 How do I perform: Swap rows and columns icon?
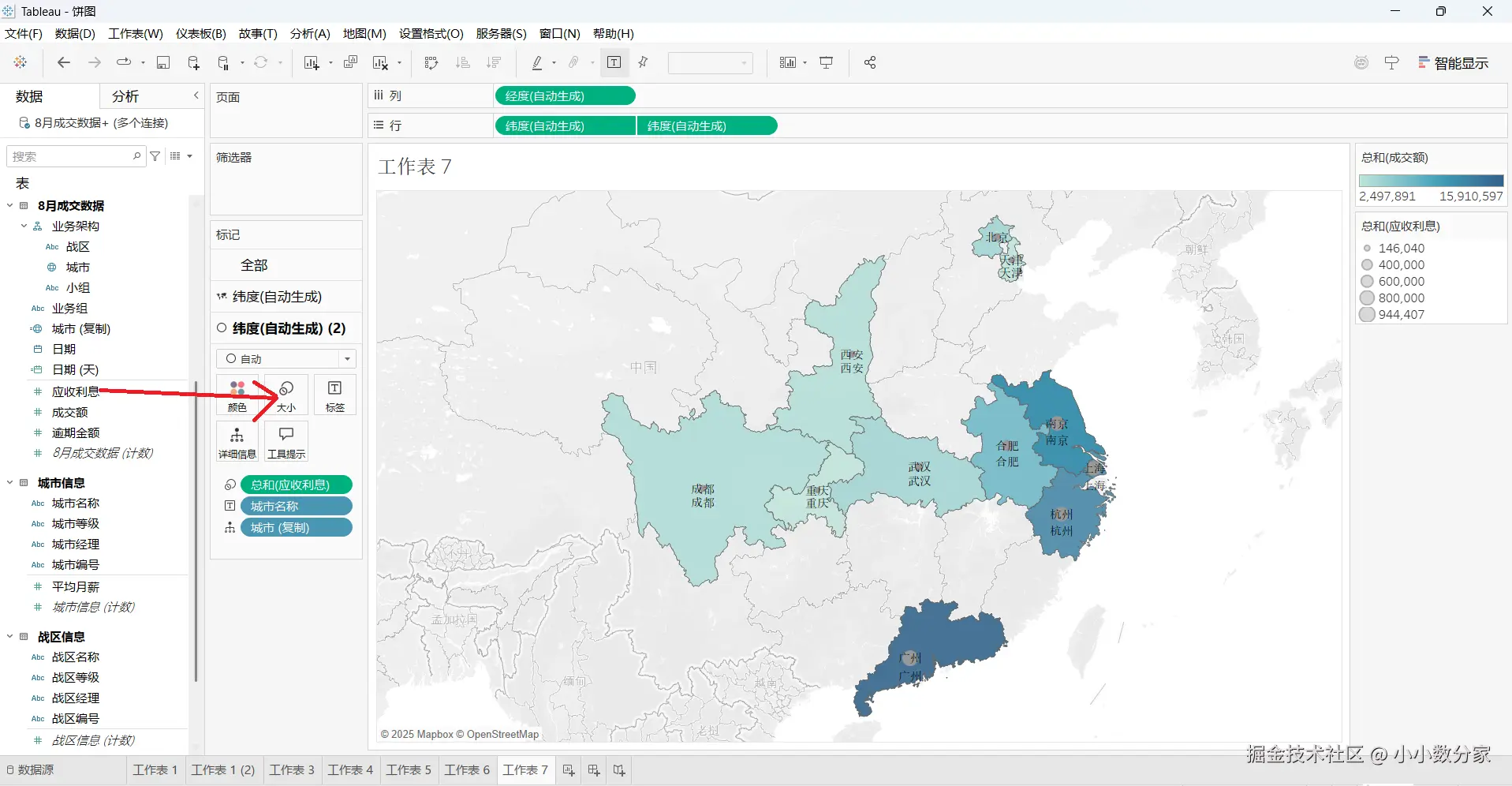click(431, 62)
